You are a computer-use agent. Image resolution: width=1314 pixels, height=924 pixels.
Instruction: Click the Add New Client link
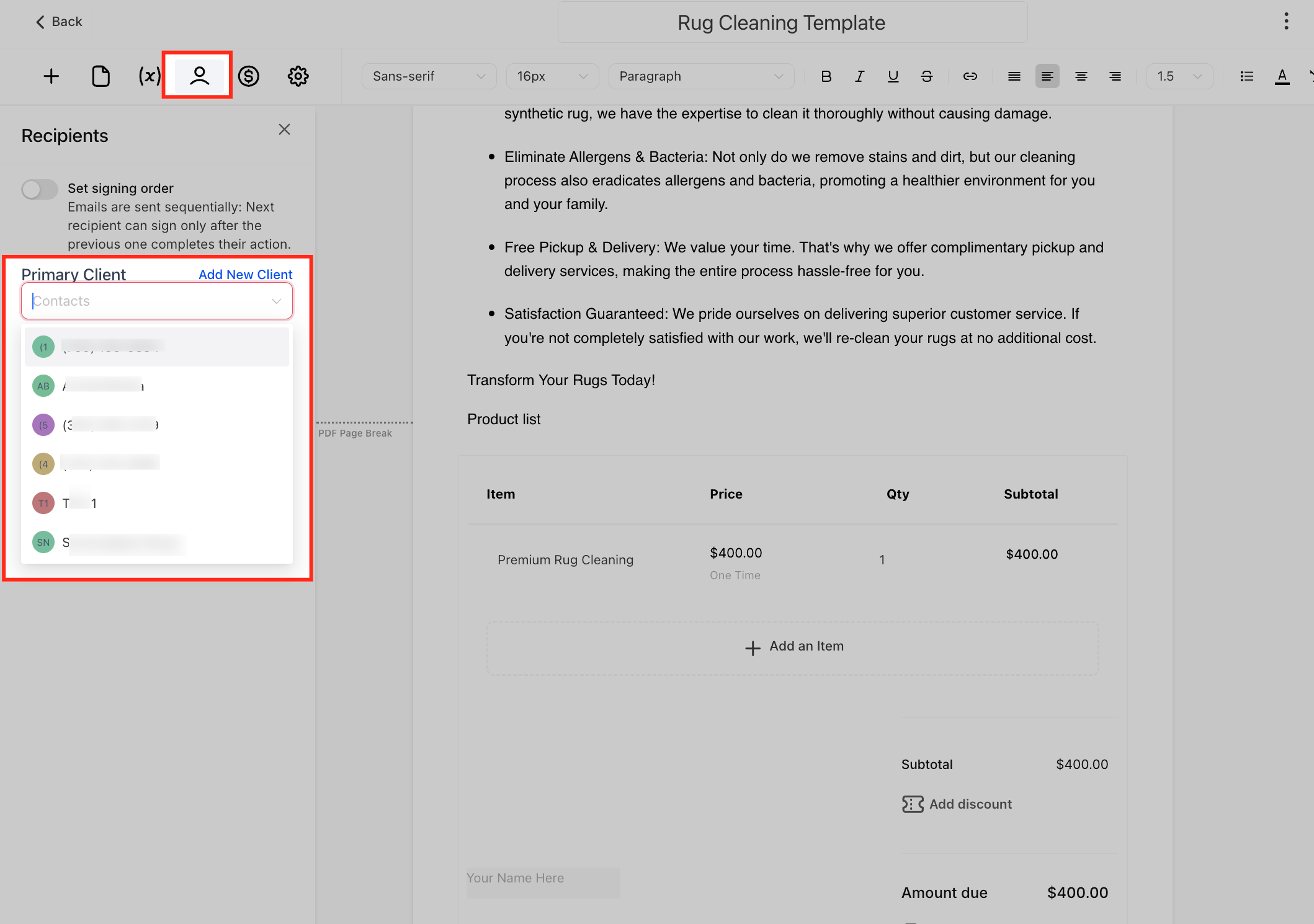(x=245, y=274)
